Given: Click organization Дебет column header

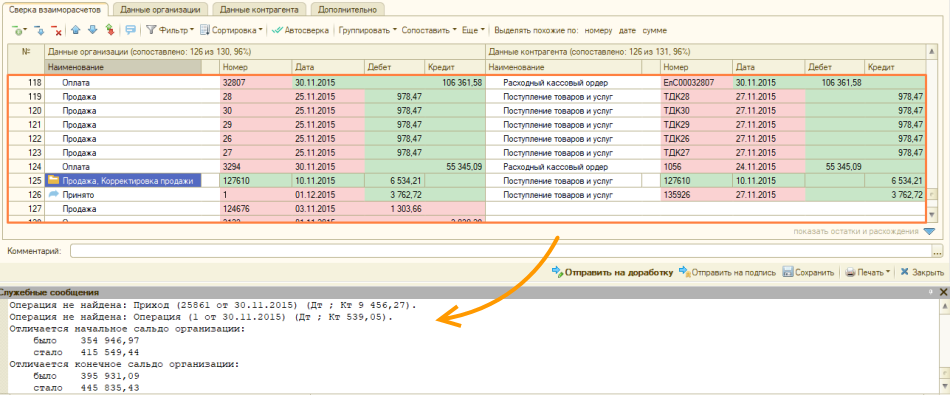Looking at the screenshot, I should click(394, 67).
